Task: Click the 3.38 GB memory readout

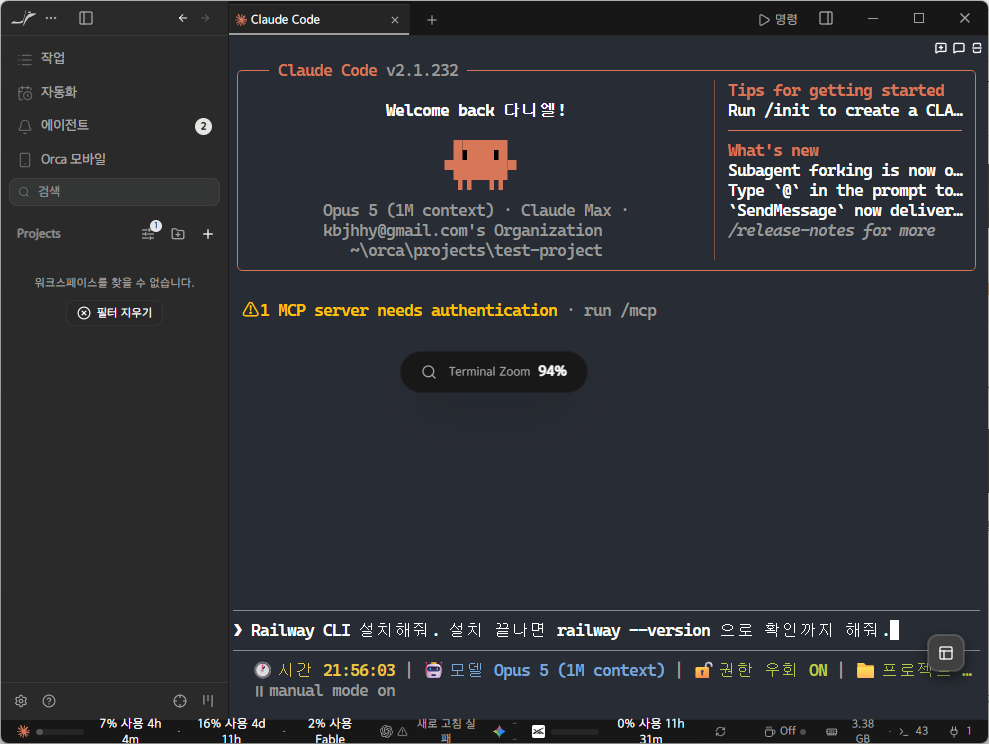Action: point(863,731)
